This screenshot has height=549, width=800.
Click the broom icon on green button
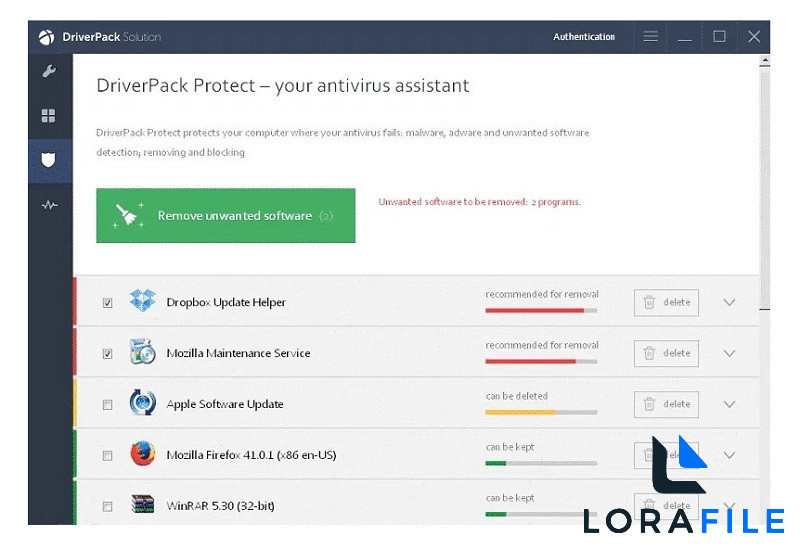(x=128, y=215)
